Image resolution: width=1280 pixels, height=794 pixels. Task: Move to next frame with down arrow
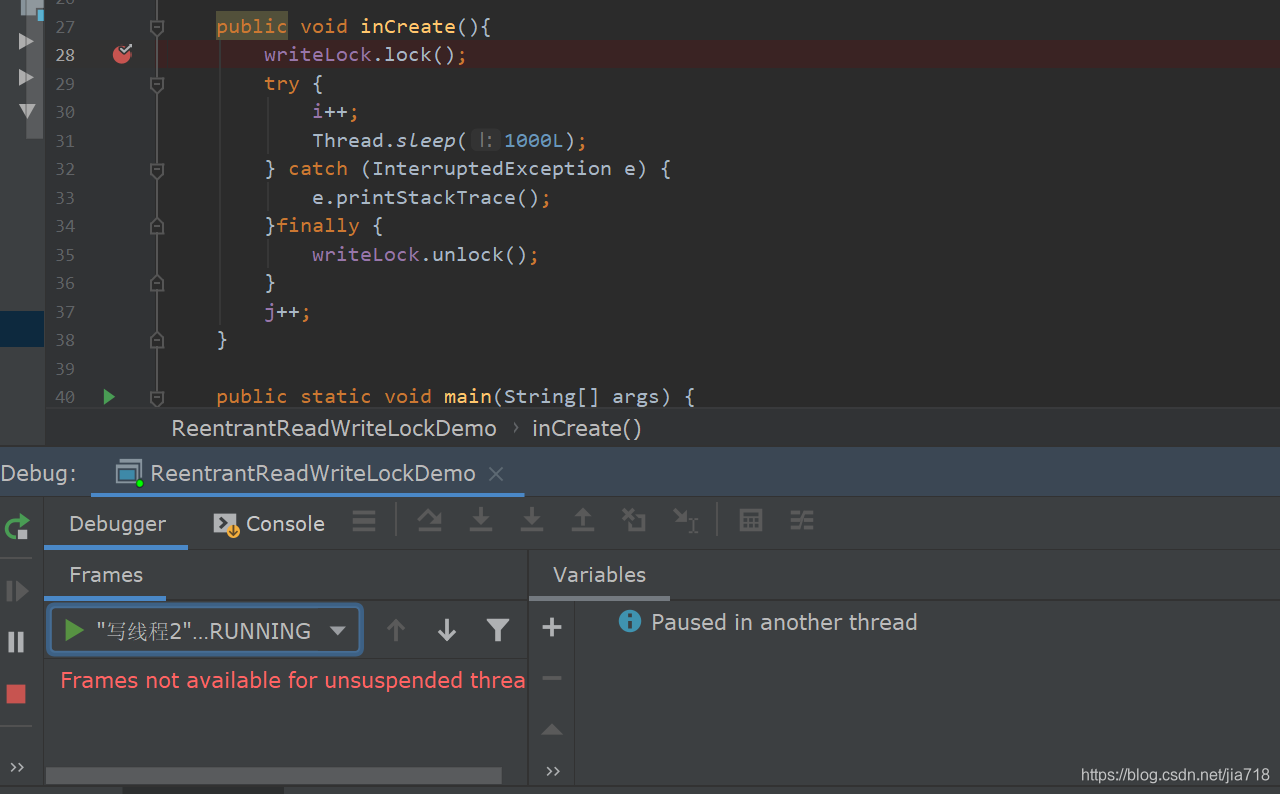447,630
